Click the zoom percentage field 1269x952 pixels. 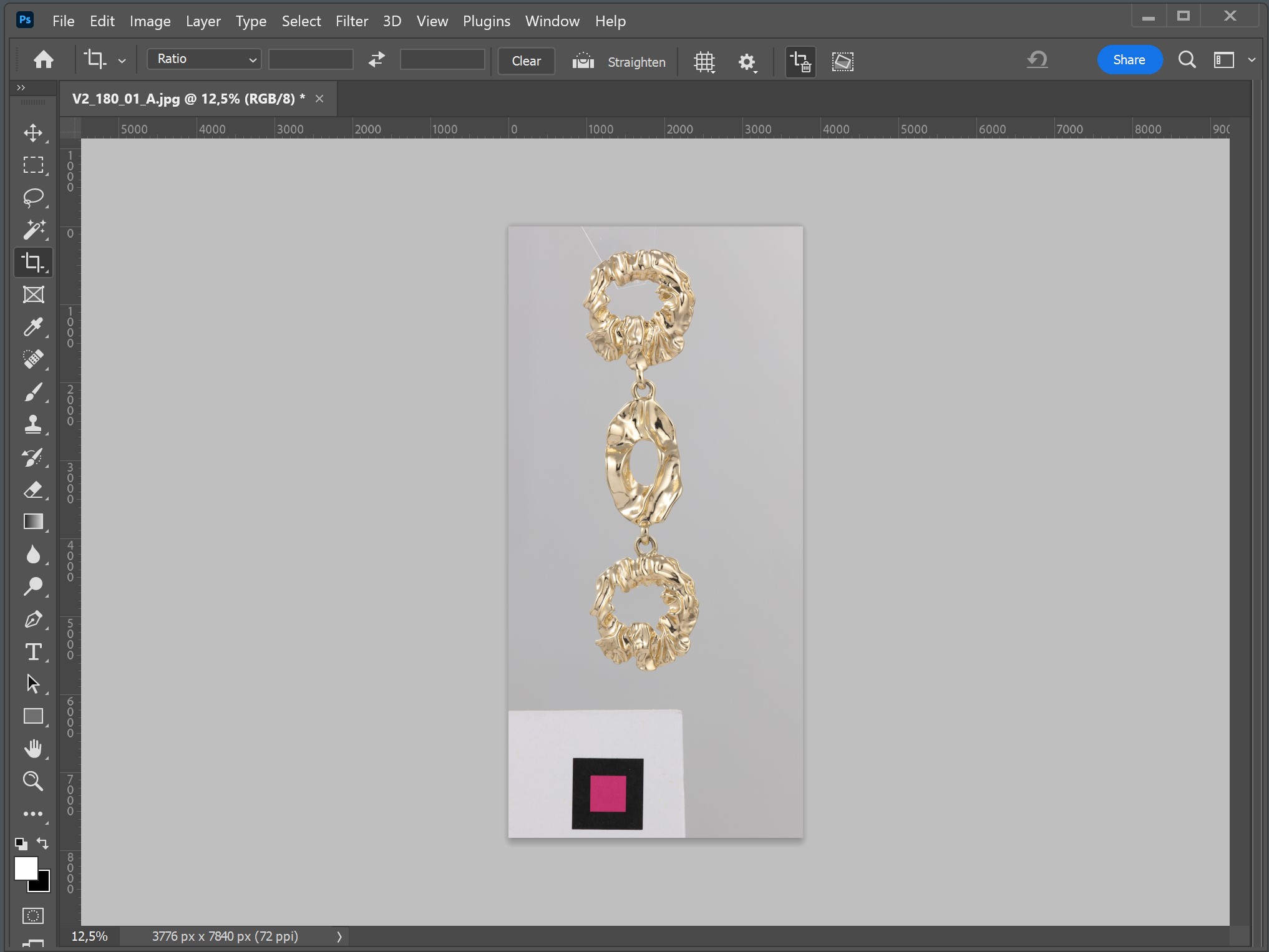[89, 936]
